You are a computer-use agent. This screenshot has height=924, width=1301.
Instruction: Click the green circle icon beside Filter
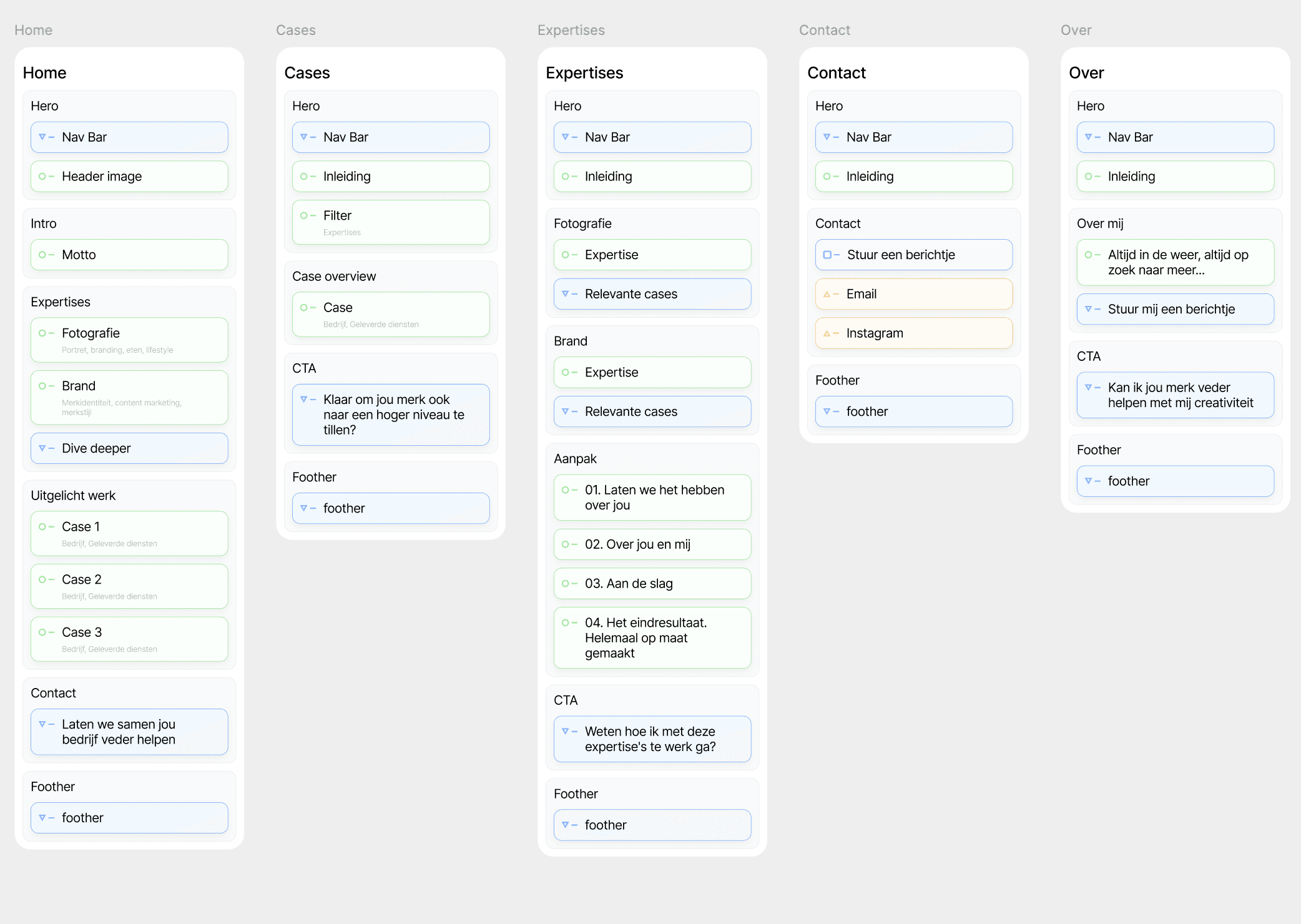coord(304,215)
